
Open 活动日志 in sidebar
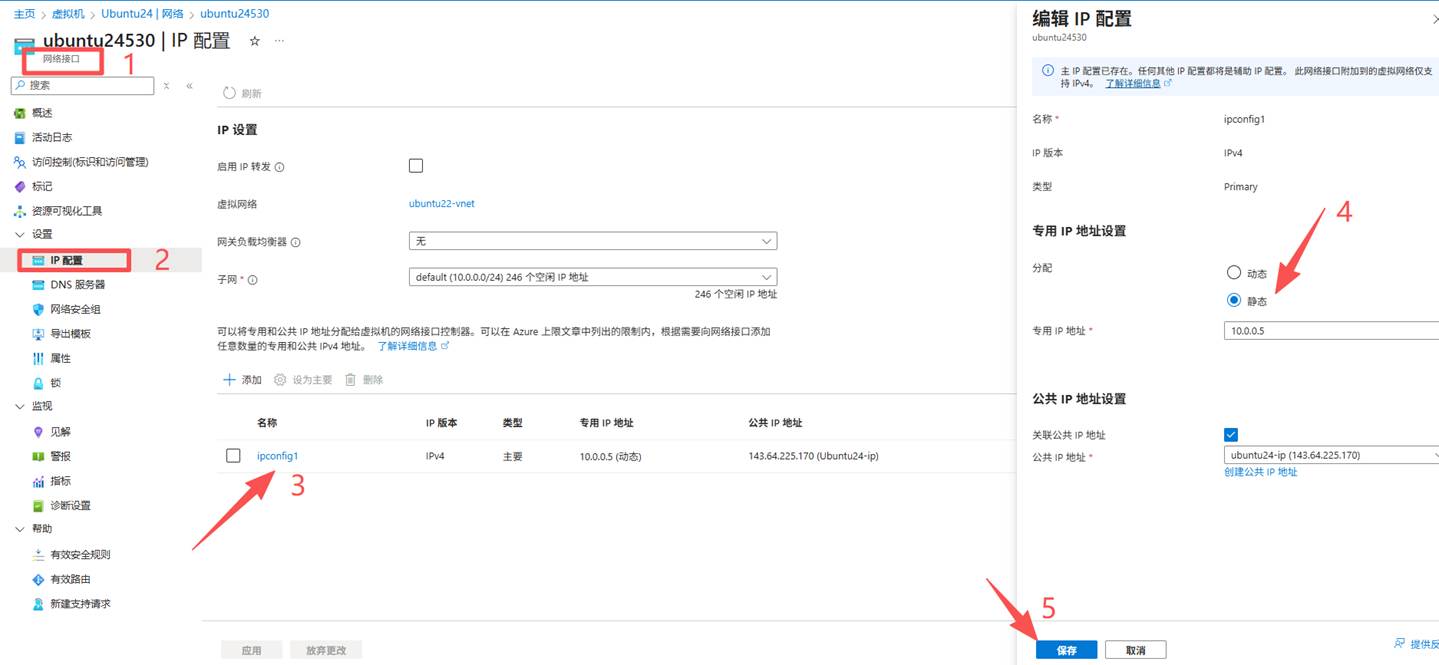point(51,137)
